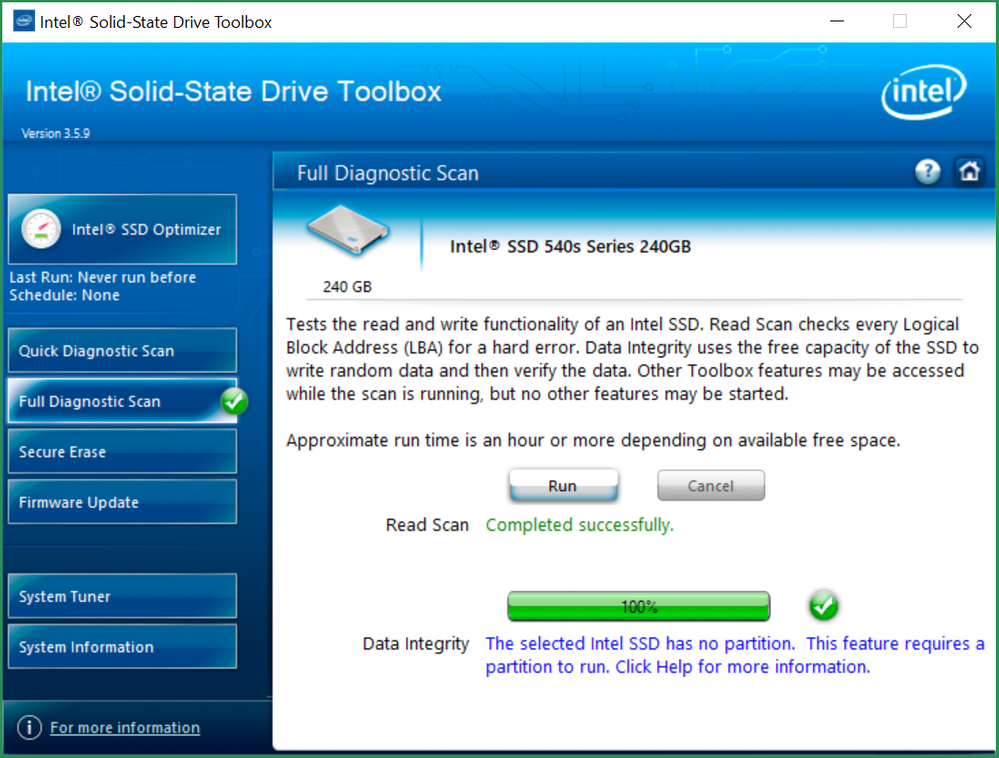Show System Information page
Viewport: 999px width, 758px height.
[x=122, y=647]
